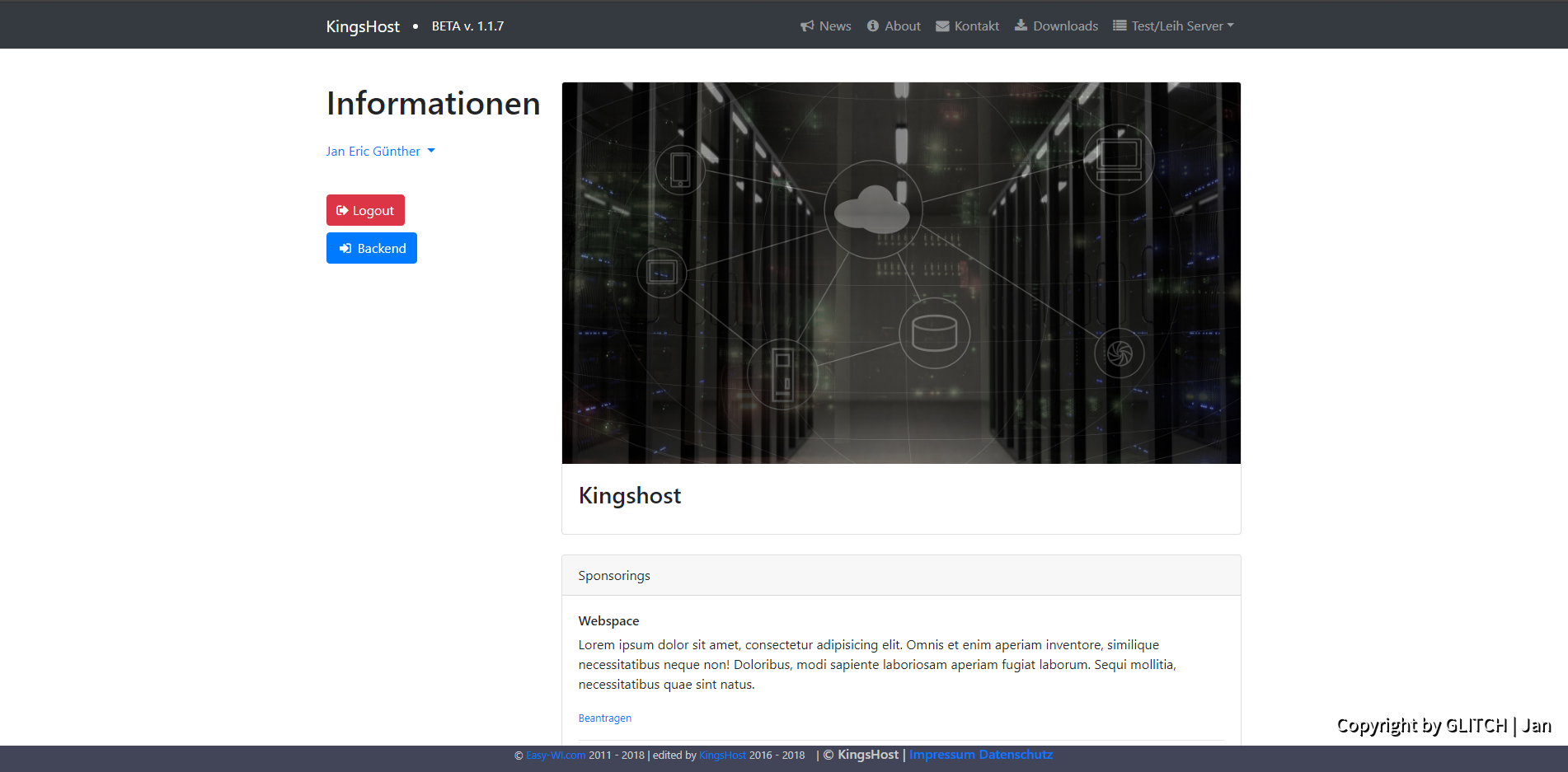Image resolution: width=1568 pixels, height=772 pixels.
Task: Go to the About page
Action: 902,26
